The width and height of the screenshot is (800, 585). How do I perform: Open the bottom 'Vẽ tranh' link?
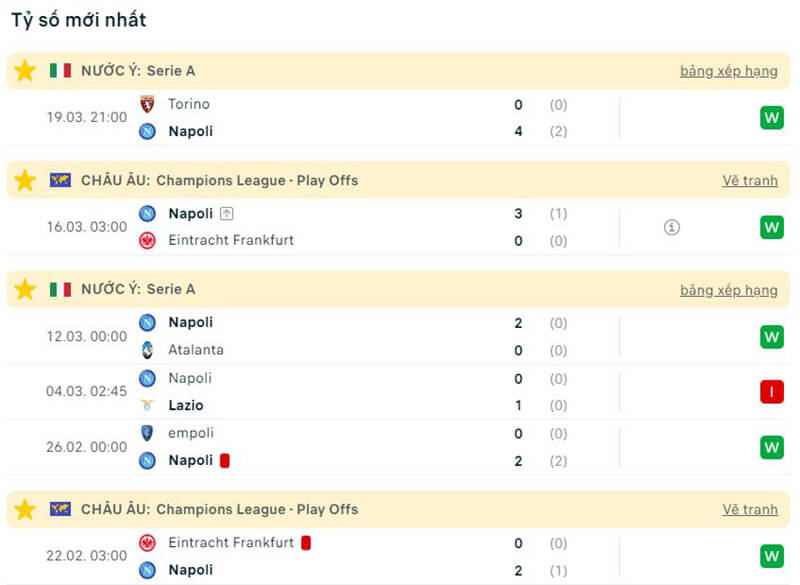[x=750, y=509]
